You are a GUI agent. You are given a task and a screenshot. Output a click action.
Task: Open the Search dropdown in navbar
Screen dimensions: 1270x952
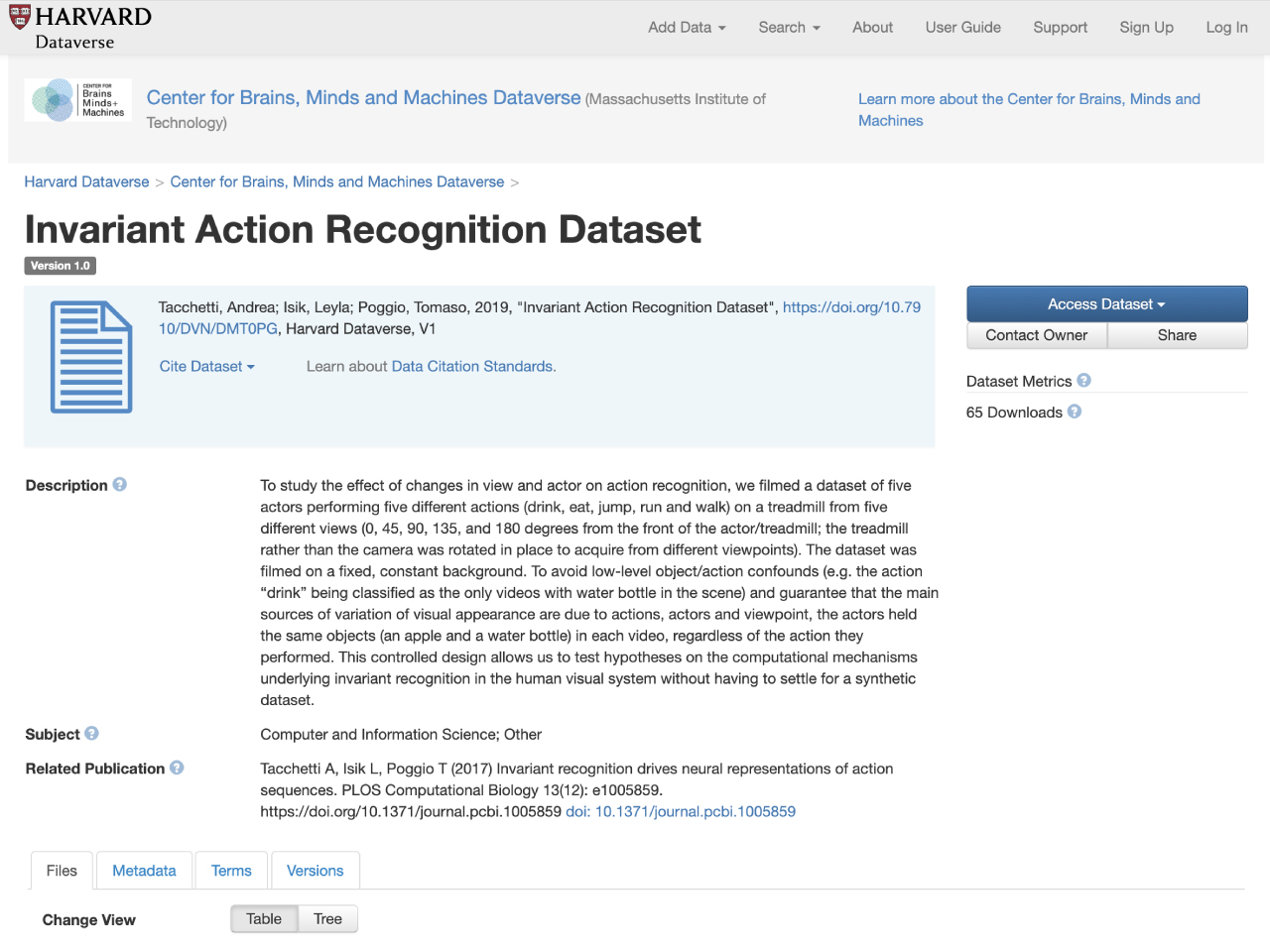[789, 28]
